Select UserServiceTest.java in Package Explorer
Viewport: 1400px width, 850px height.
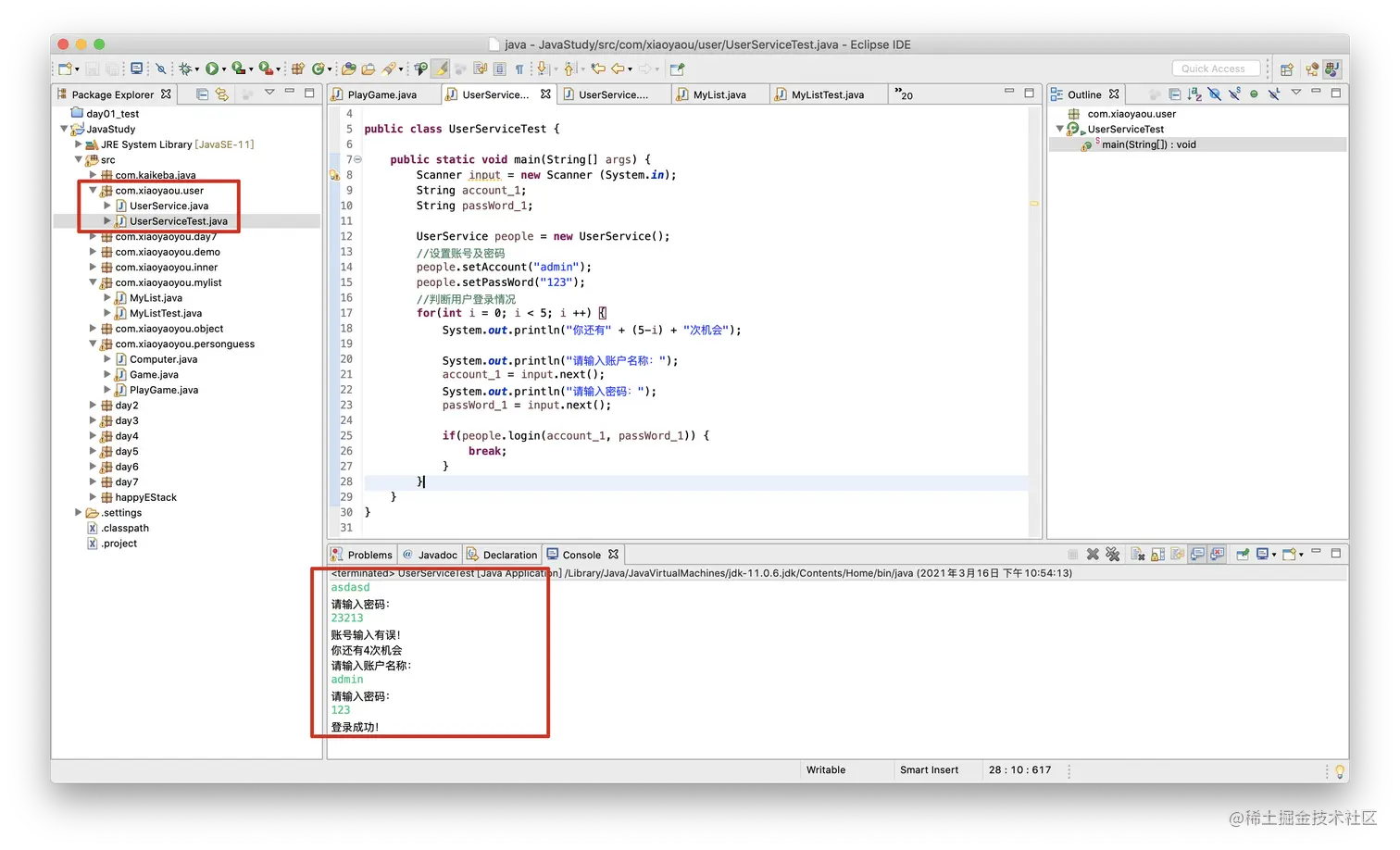(178, 221)
